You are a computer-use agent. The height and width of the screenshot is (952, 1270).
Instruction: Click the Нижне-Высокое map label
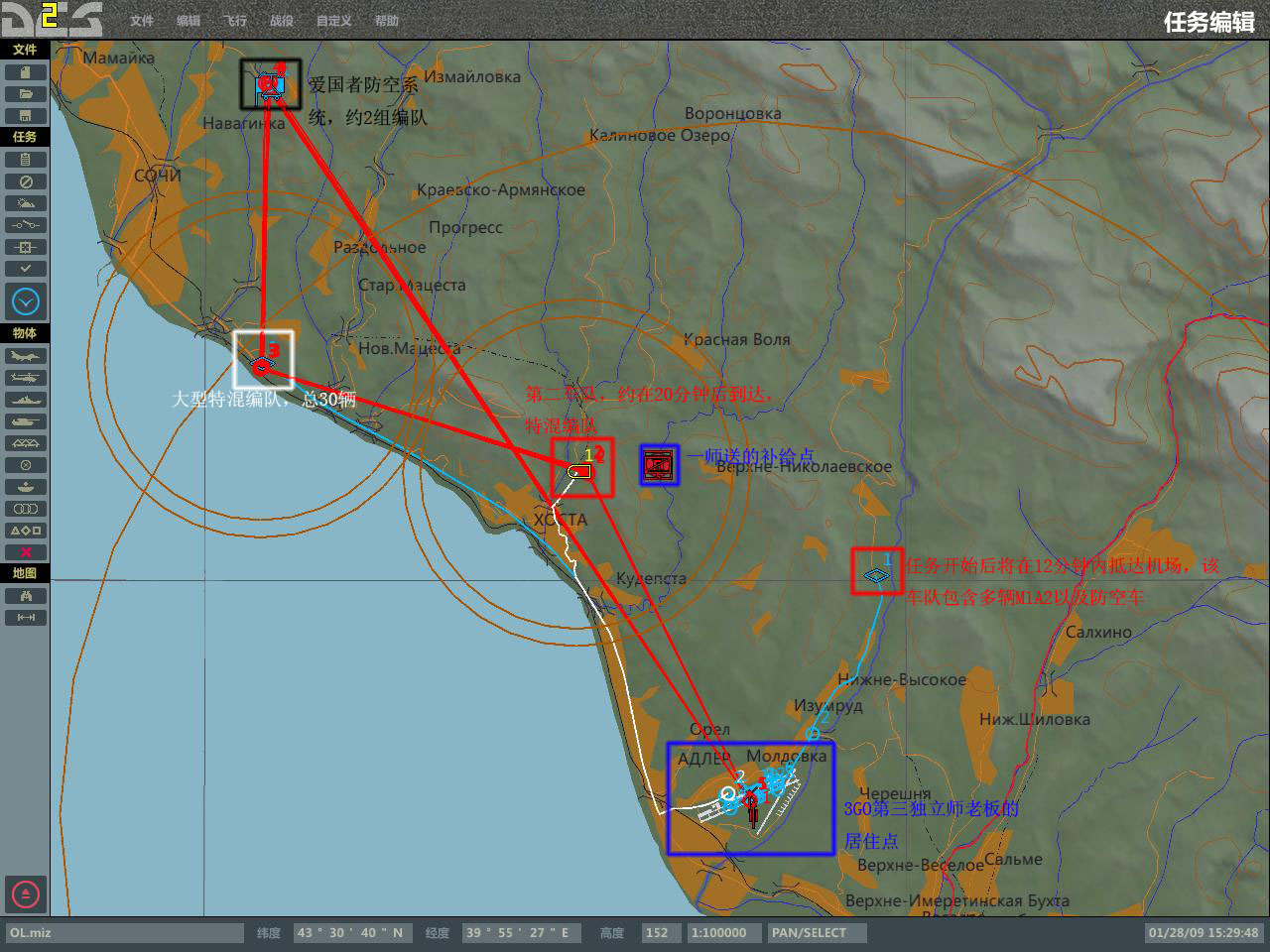pyautogui.click(x=902, y=679)
